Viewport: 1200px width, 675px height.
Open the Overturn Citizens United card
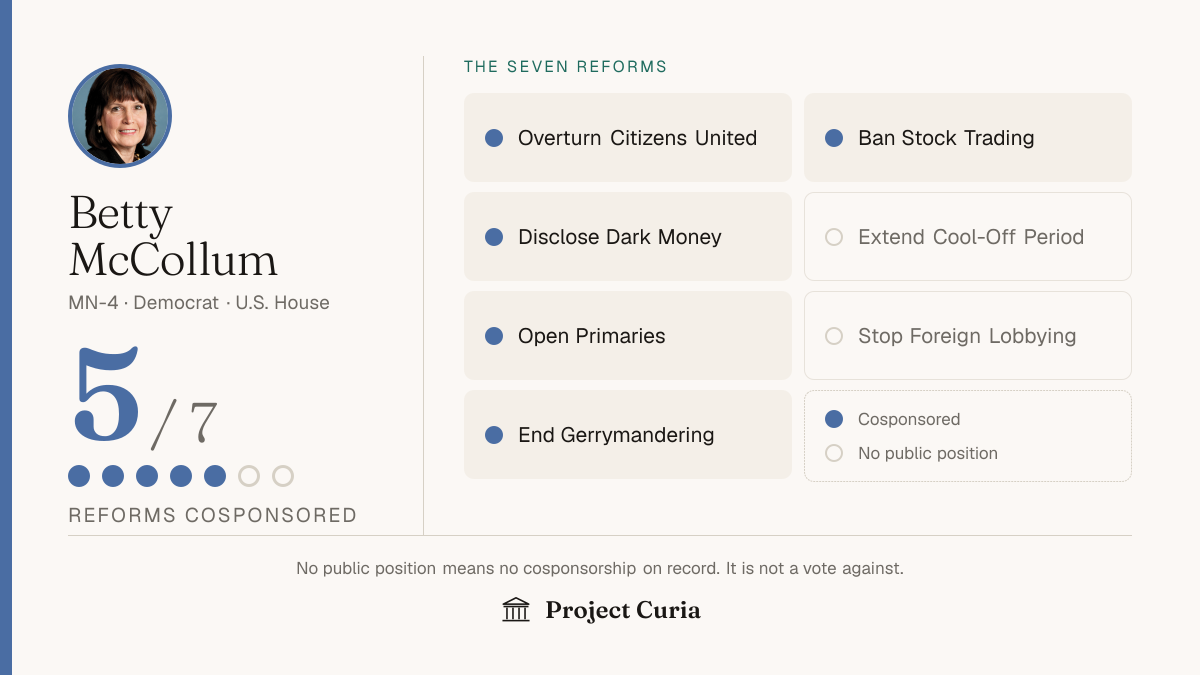[628, 138]
